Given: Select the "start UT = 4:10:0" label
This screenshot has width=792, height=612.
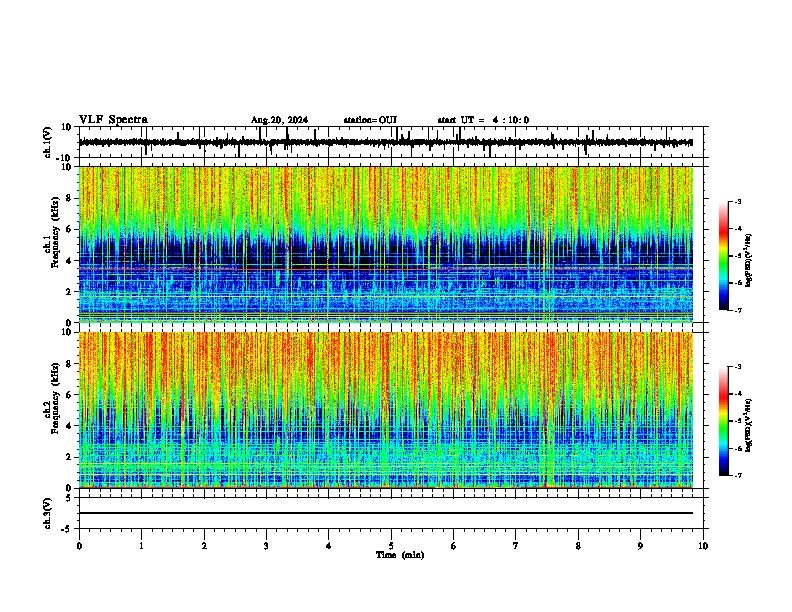Looking at the screenshot, I should point(483,120).
